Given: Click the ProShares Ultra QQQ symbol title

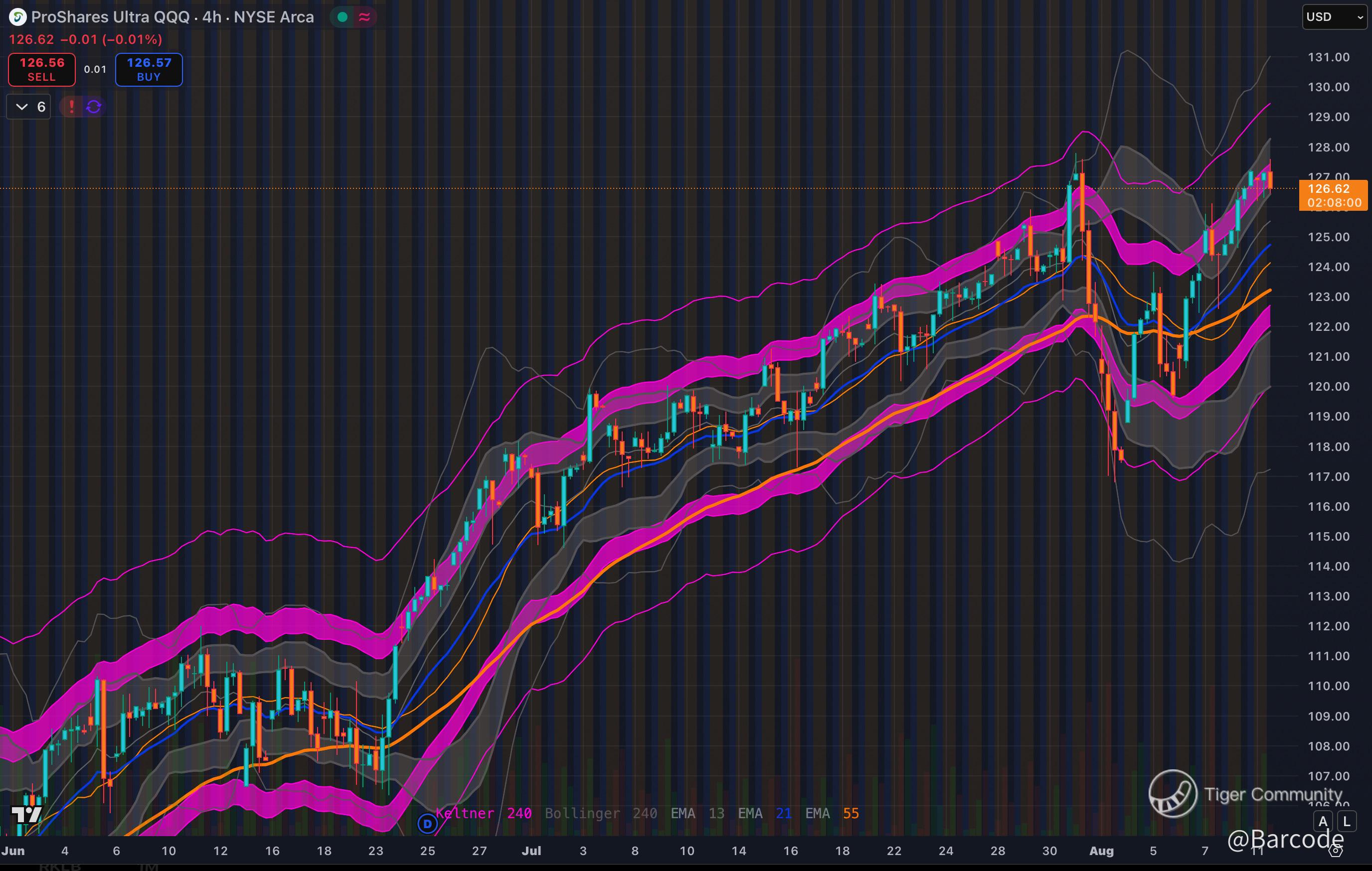Looking at the screenshot, I should pyautogui.click(x=110, y=17).
